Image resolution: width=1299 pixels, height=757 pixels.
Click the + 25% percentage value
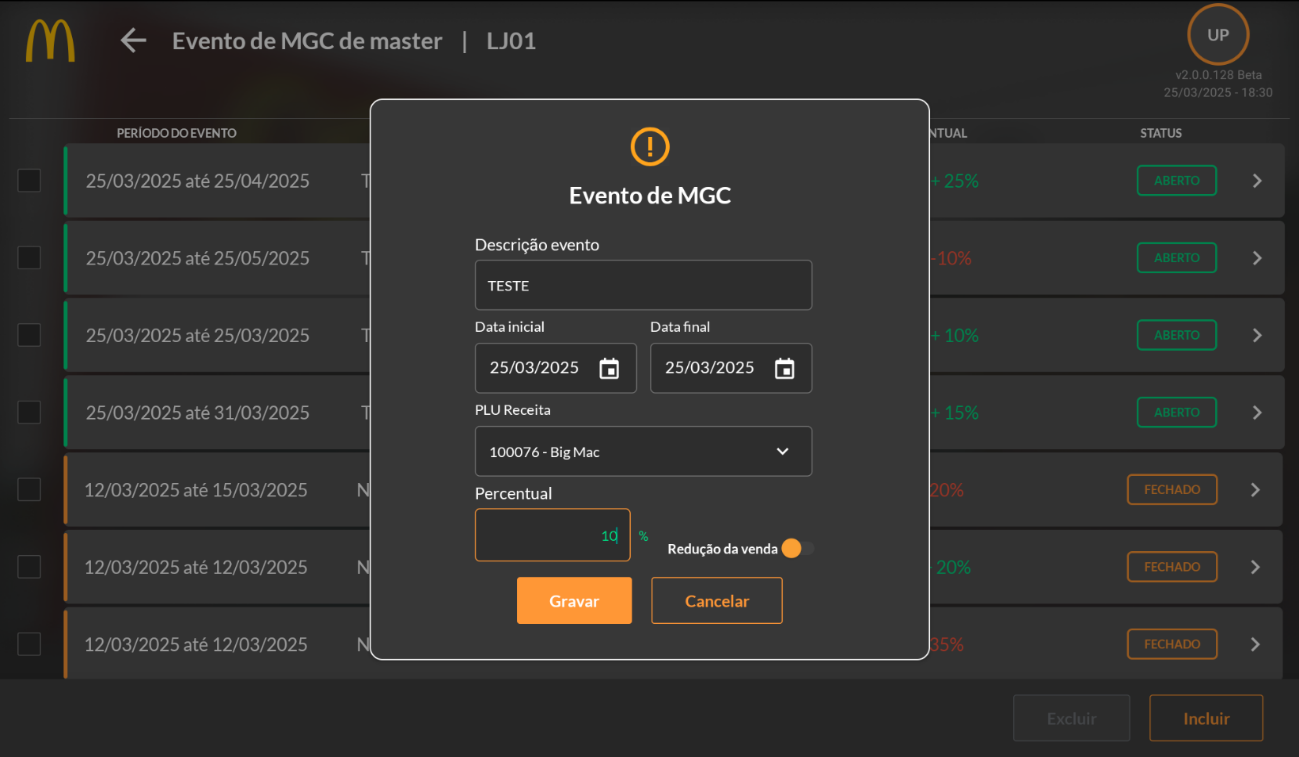(954, 181)
